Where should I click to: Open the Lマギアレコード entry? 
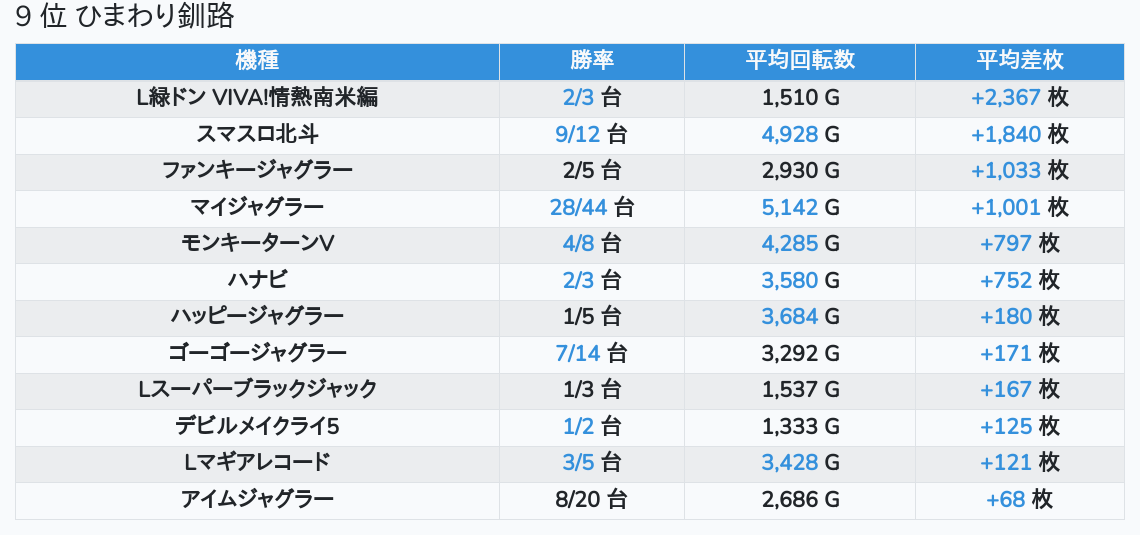tap(257, 462)
